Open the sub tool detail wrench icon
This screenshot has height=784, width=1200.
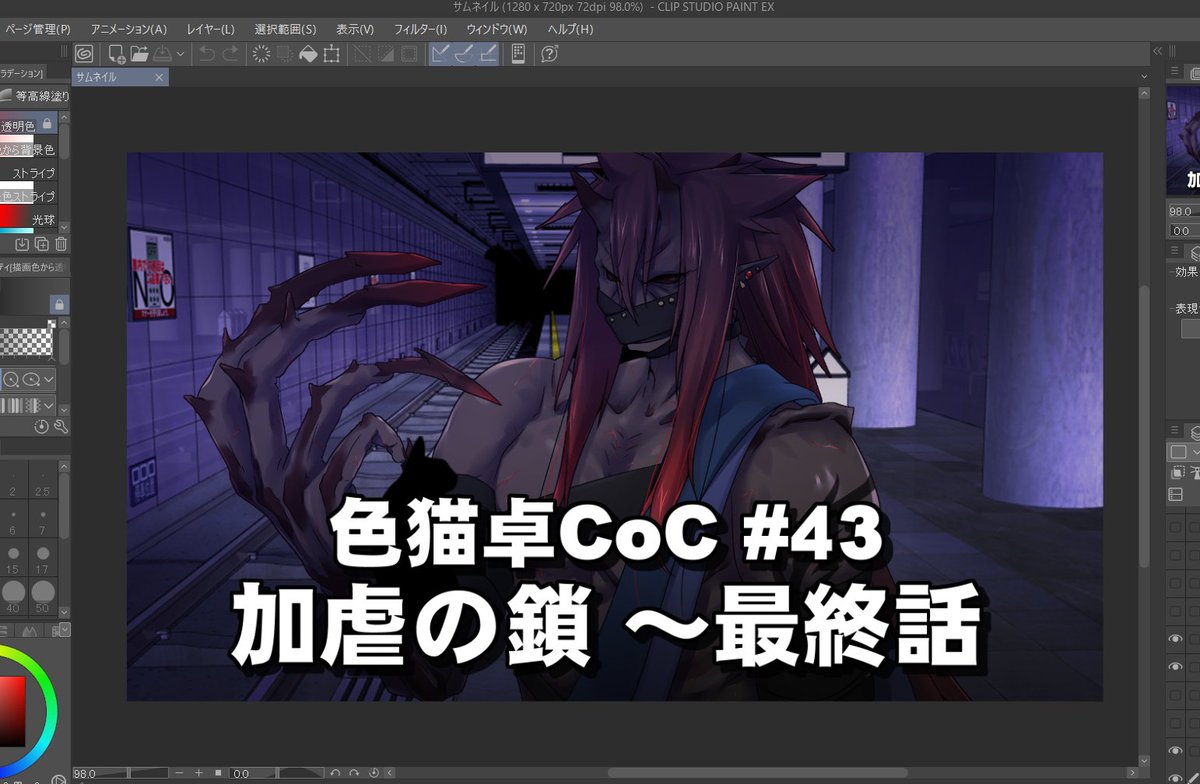pyautogui.click(x=60, y=427)
